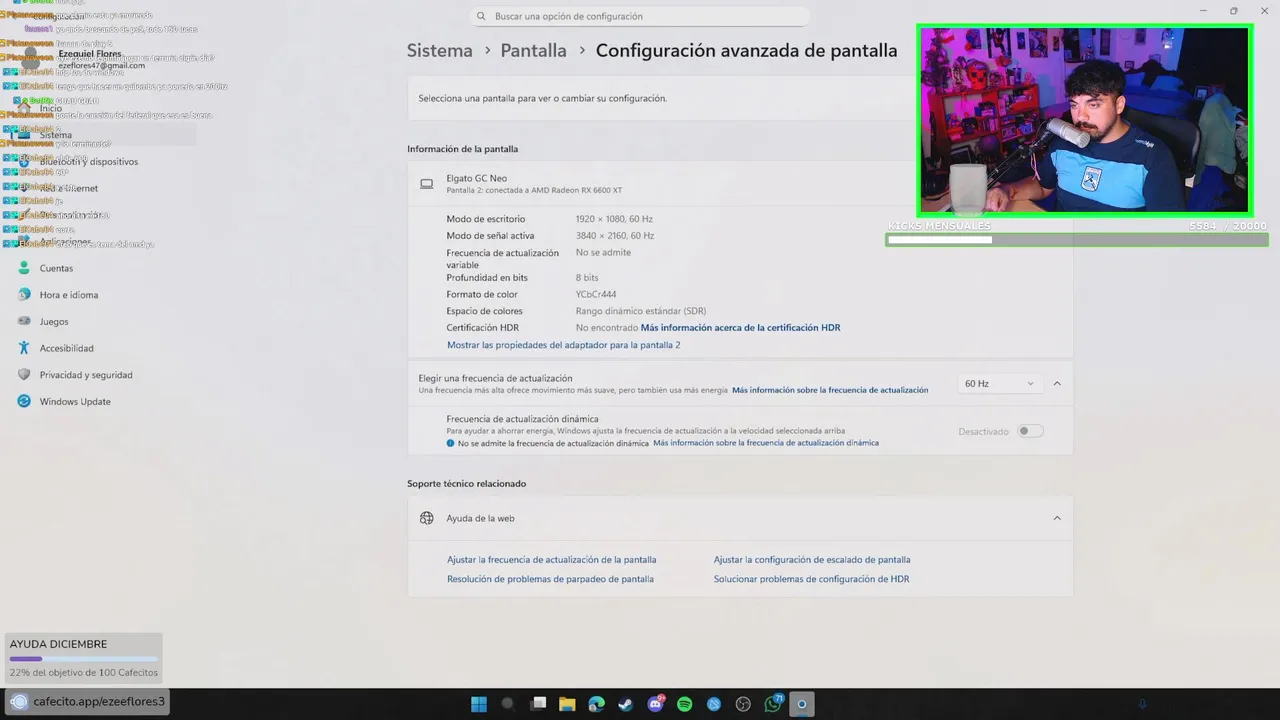Screen dimensions: 1280x720
Task: Click the Elgato GC Neo display name
Action: pos(476,178)
